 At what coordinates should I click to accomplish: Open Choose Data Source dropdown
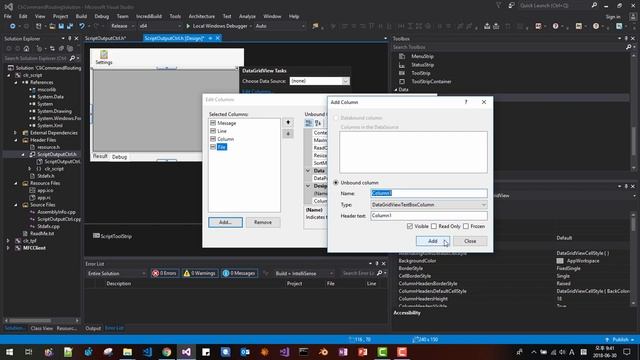(345, 81)
